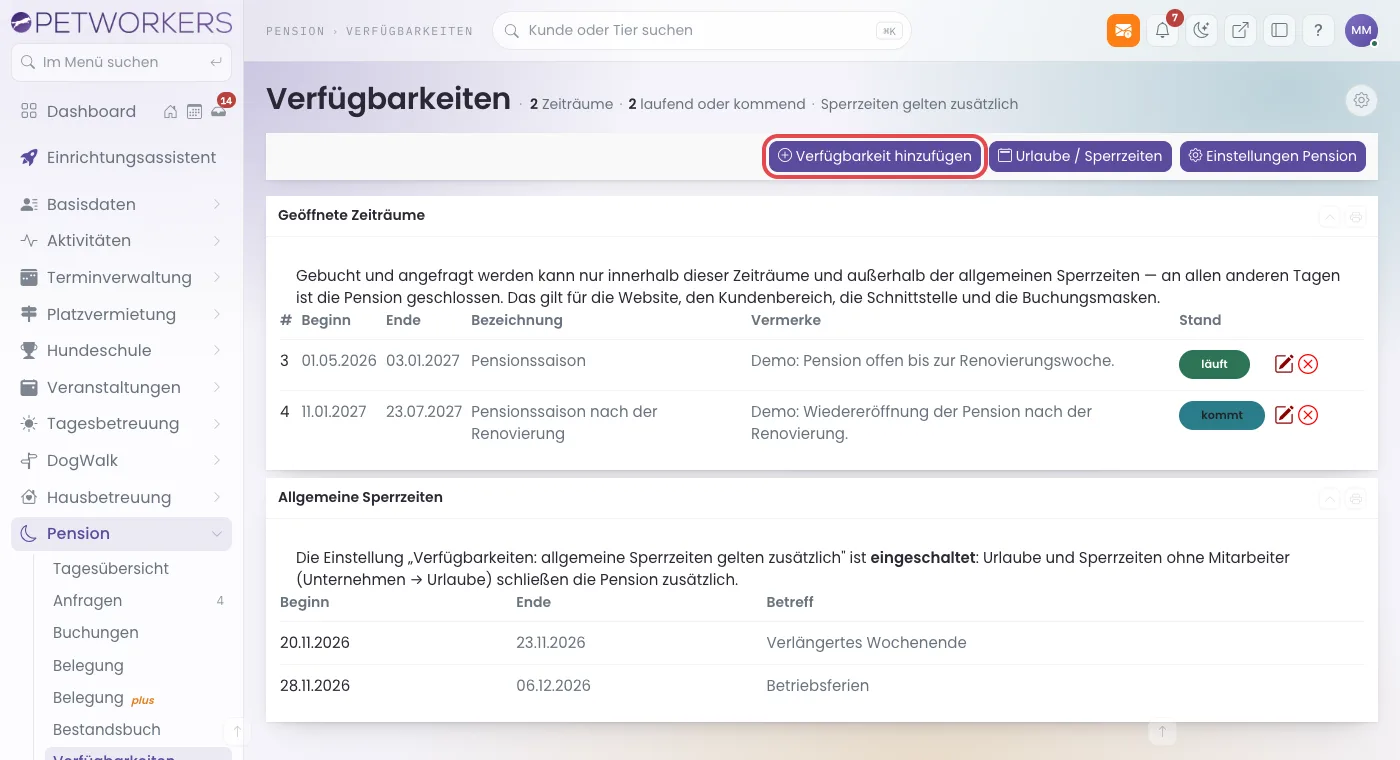Open the Dashboard menu item
This screenshot has height=760, width=1400.
point(91,111)
